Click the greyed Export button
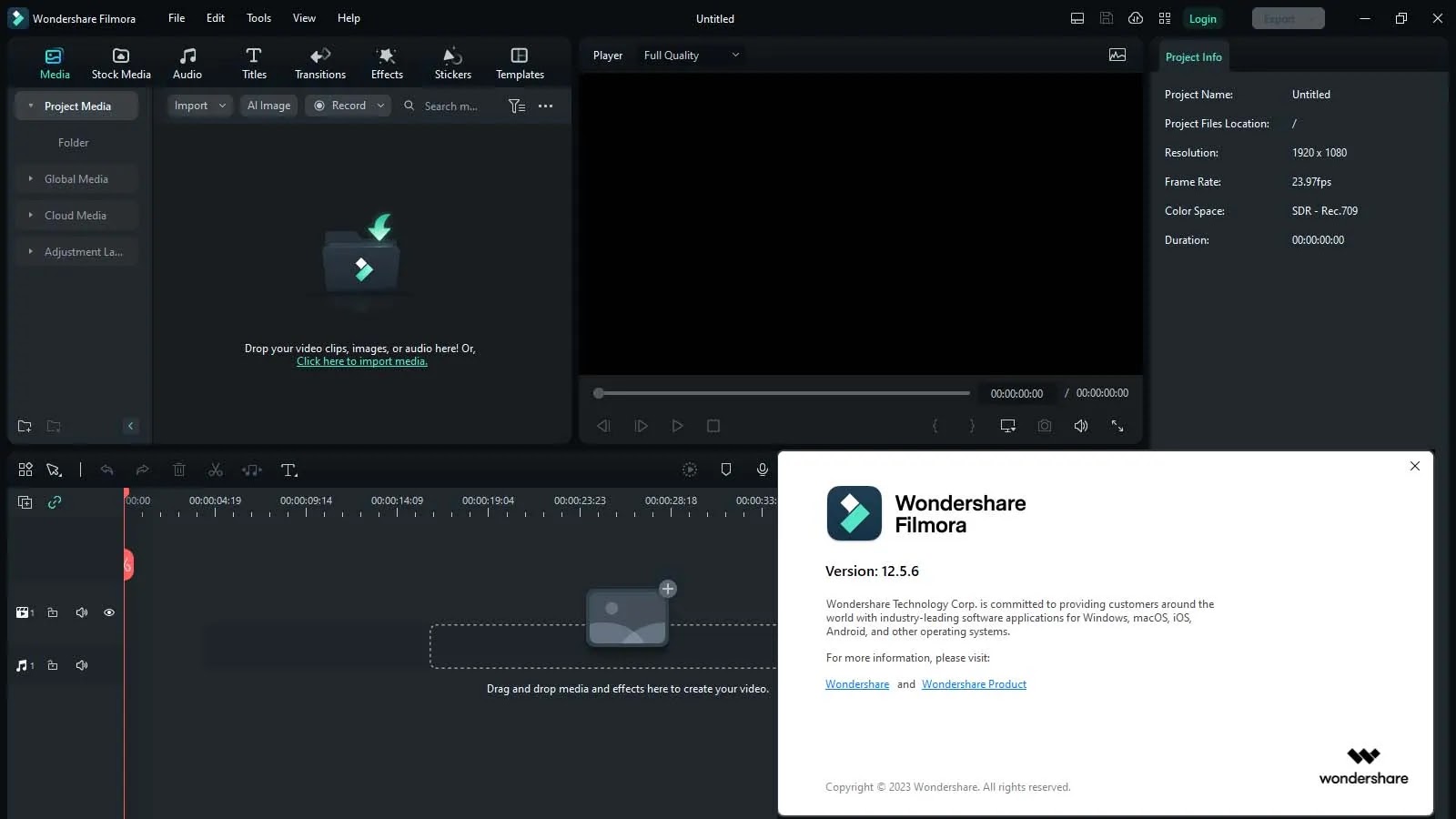The width and height of the screenshot is (1456, 819). point(1288,19)
